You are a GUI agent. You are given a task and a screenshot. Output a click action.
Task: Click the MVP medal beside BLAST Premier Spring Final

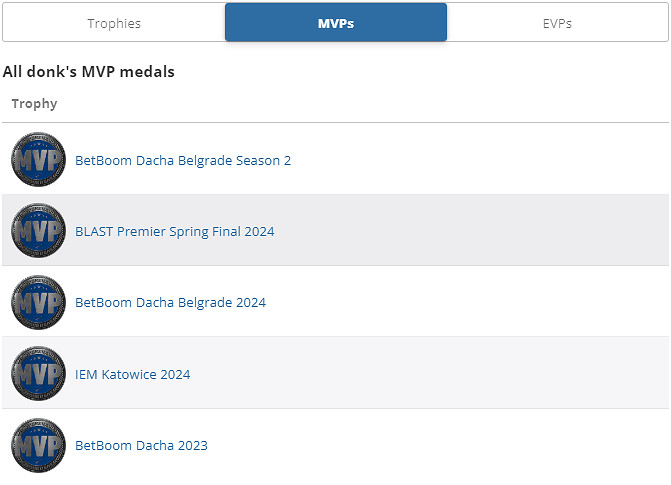click(x=38, y=231)
